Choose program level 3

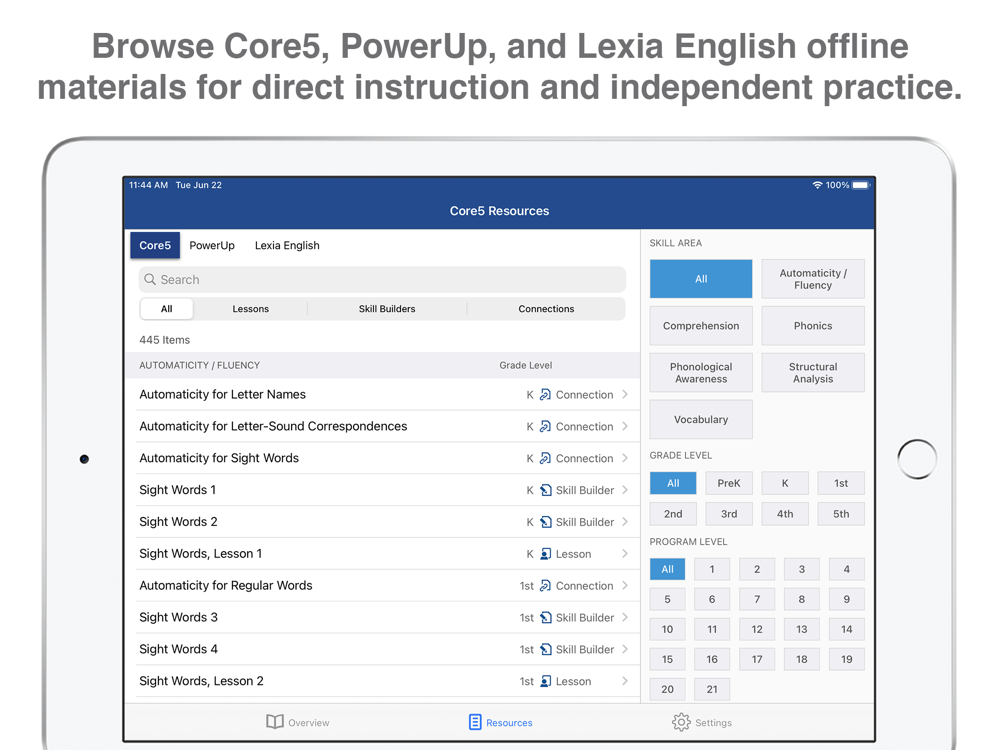pos(802,570)
